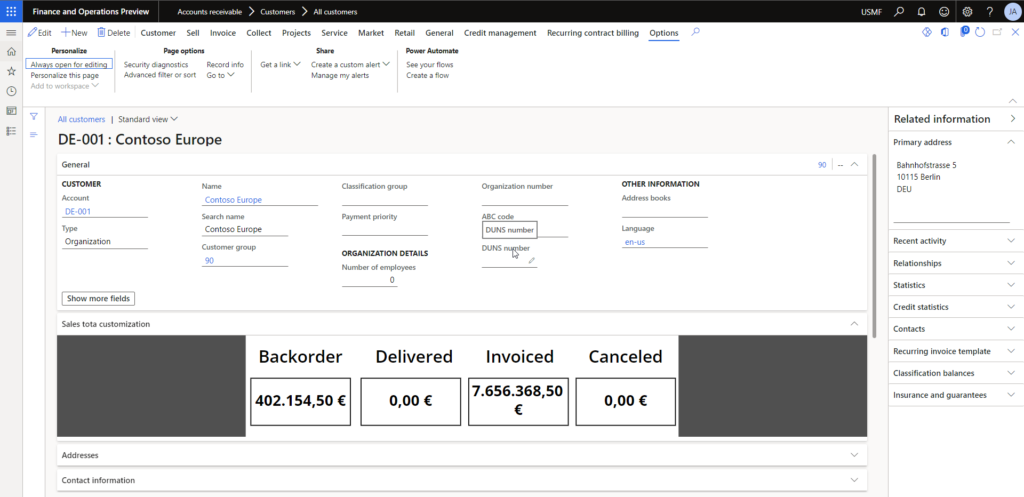Image resolution: width=1024 pixels, height=497 pixels.
Task: Expand the Addresses fasttab
Action: pos(854,455)
